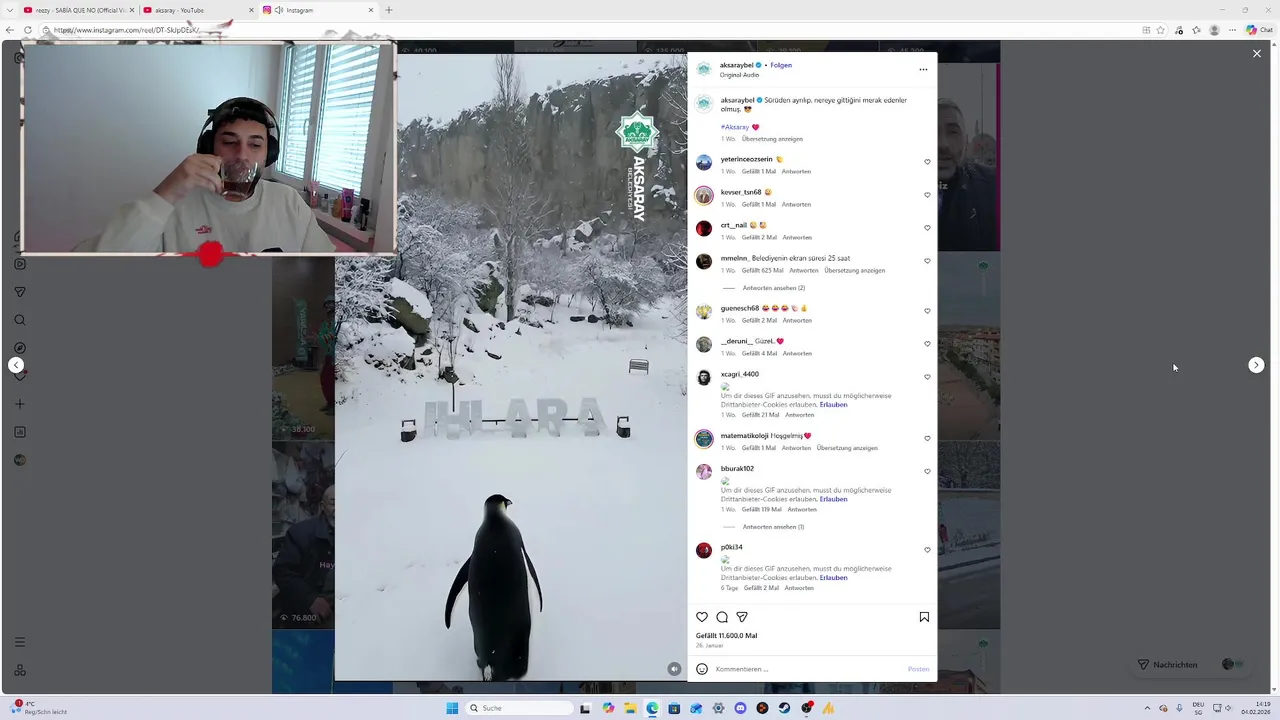1280x720 pixels.
Task: Click Übersetzung anzeigen under the caption
Action: pyautogui.click(x=772, y=139)
